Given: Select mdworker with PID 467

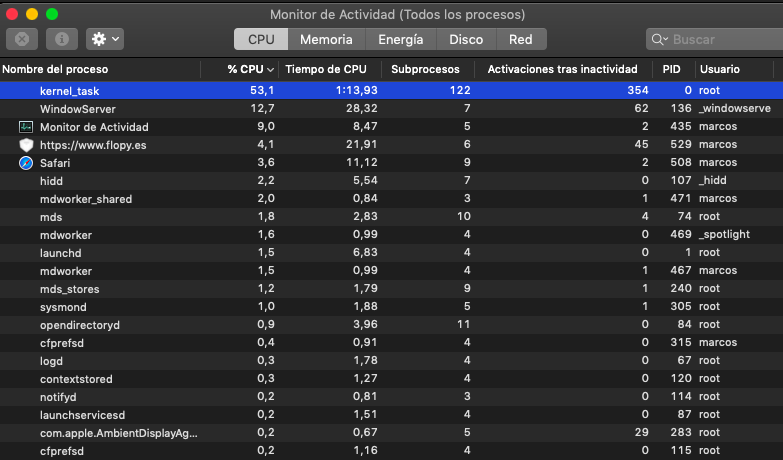Looking at the screenshot, I should 66,271.
